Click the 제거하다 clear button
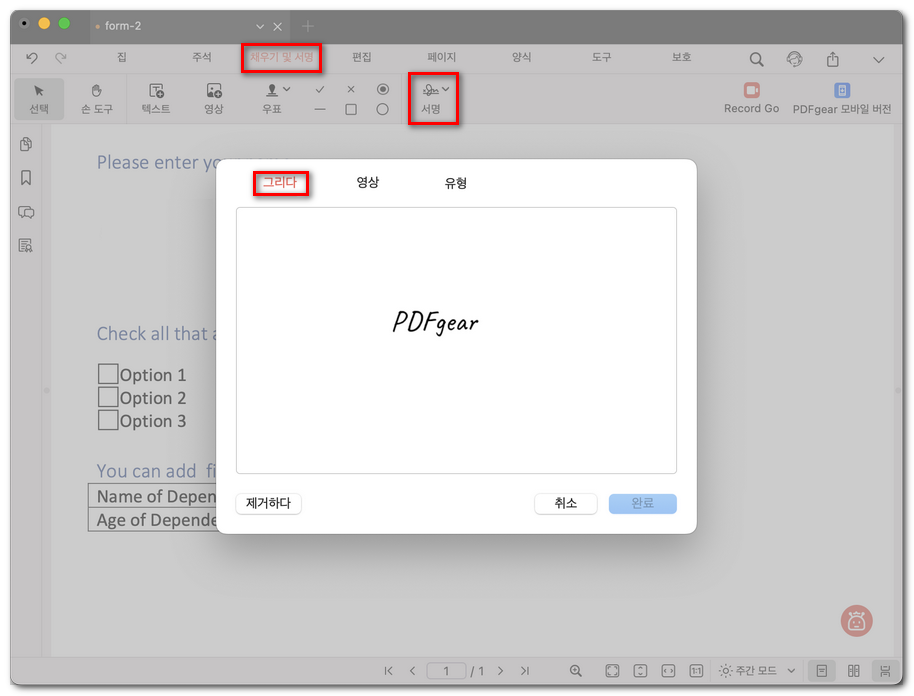914x696 pixels. pos(268,503)
